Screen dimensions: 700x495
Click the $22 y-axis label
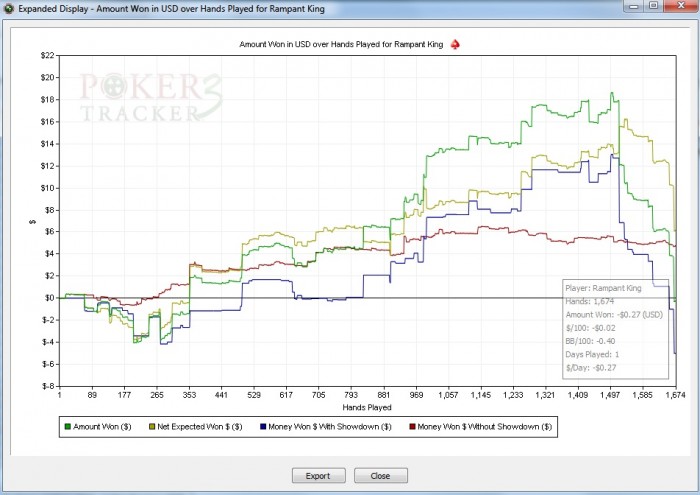[x=47, y=55]
